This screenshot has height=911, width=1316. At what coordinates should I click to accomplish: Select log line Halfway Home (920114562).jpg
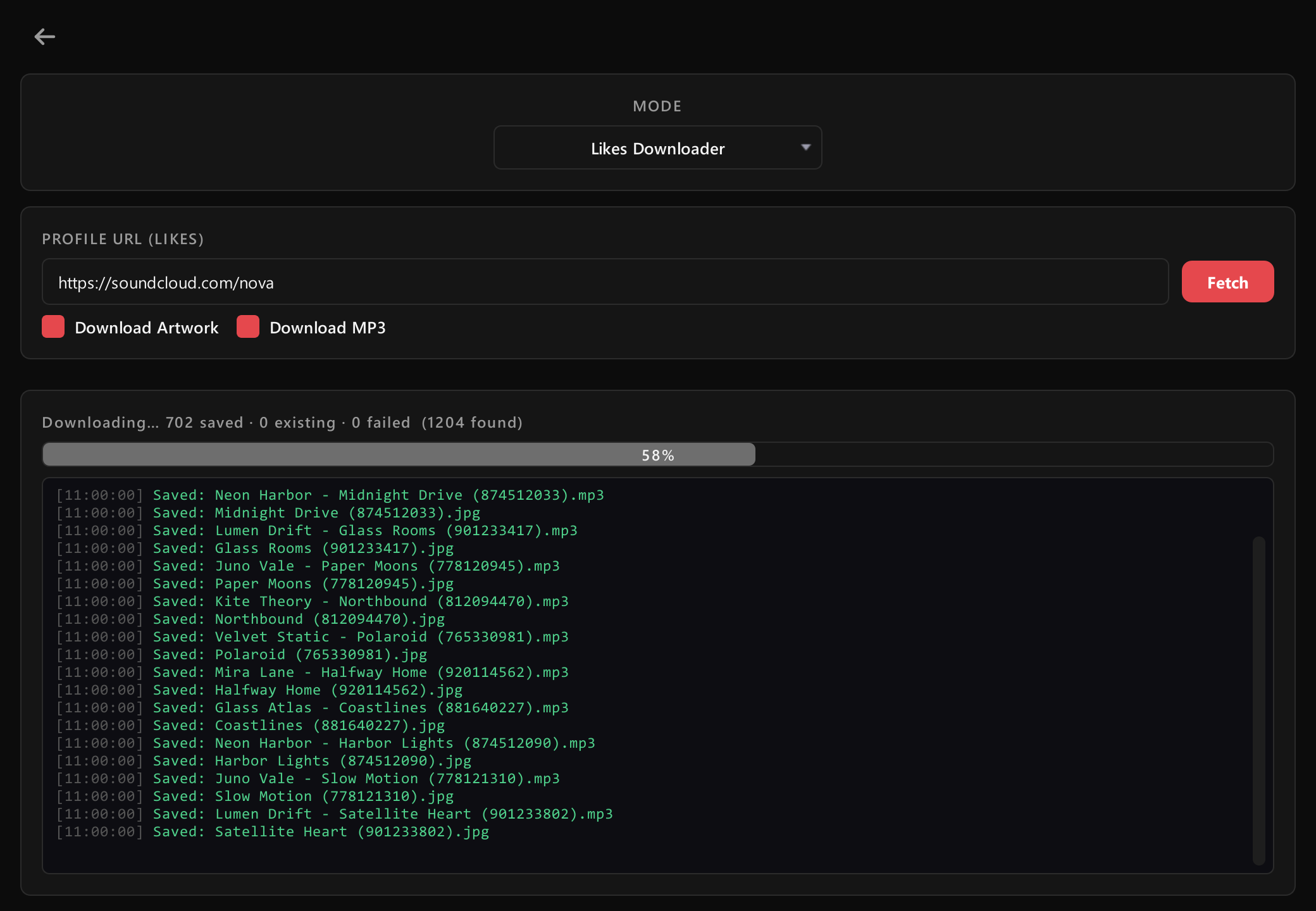click(259, 690)
